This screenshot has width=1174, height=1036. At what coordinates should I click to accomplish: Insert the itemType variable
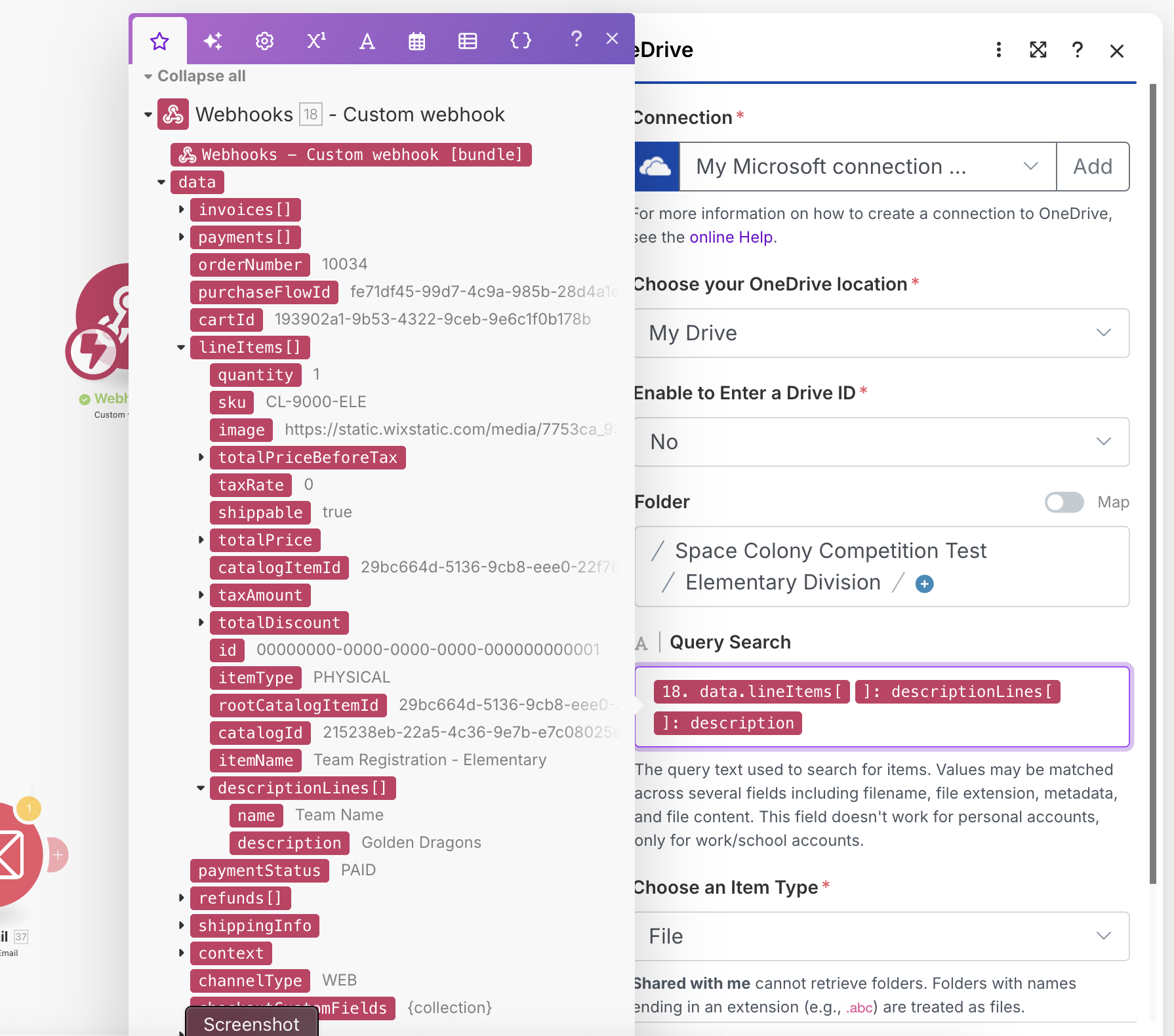(x=256, y=678)
